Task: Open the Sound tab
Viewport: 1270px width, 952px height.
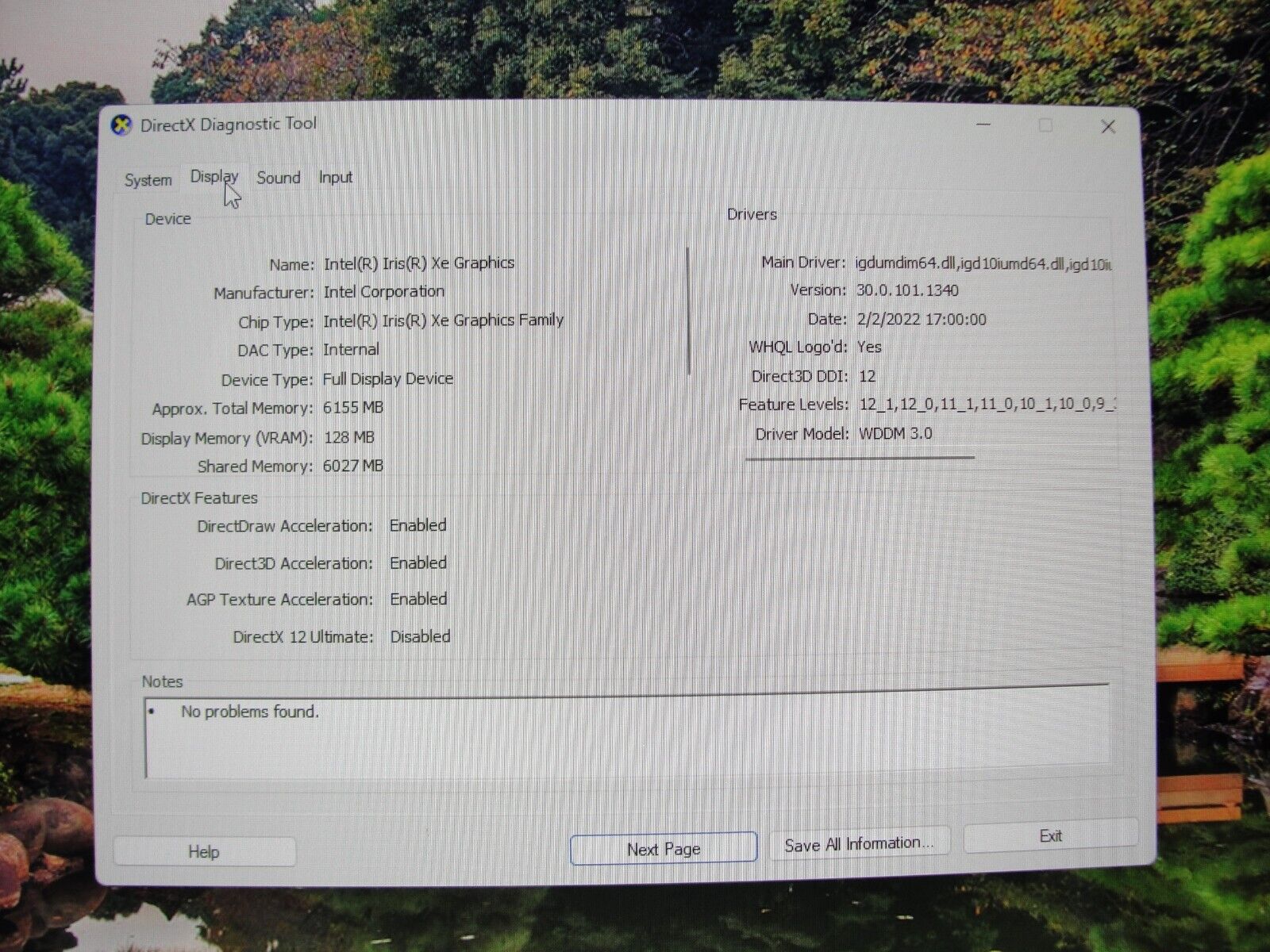Action: click(x=278, y=178)
